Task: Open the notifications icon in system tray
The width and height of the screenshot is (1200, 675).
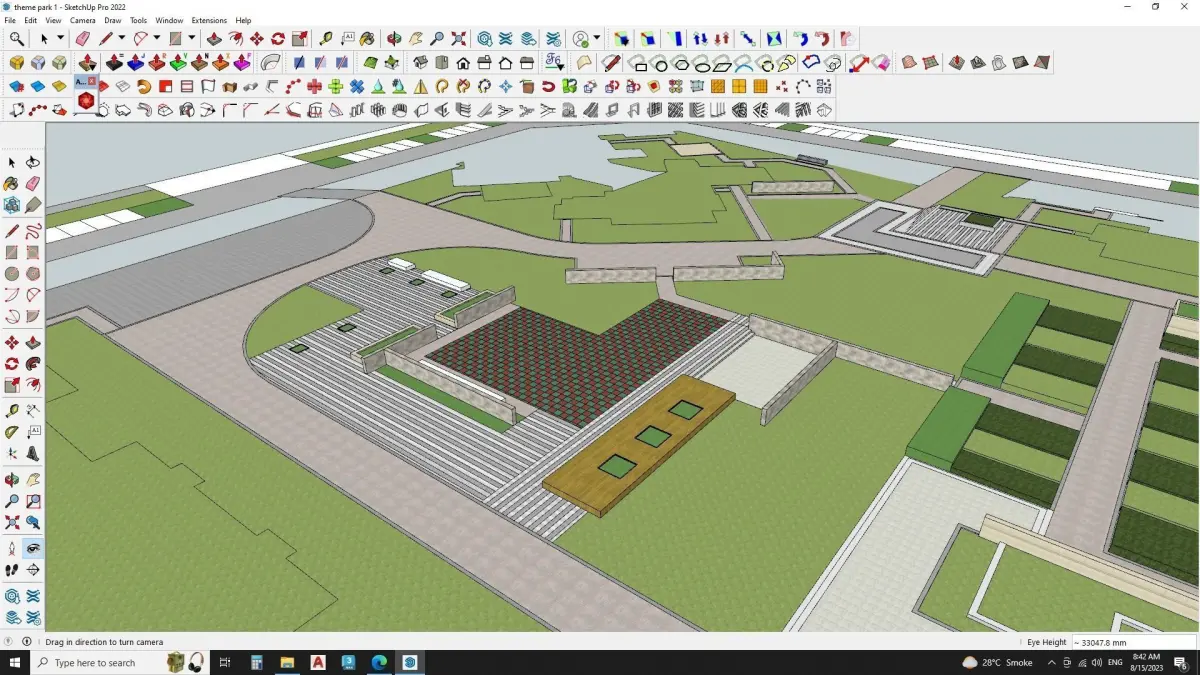Action: point(1181,663)
